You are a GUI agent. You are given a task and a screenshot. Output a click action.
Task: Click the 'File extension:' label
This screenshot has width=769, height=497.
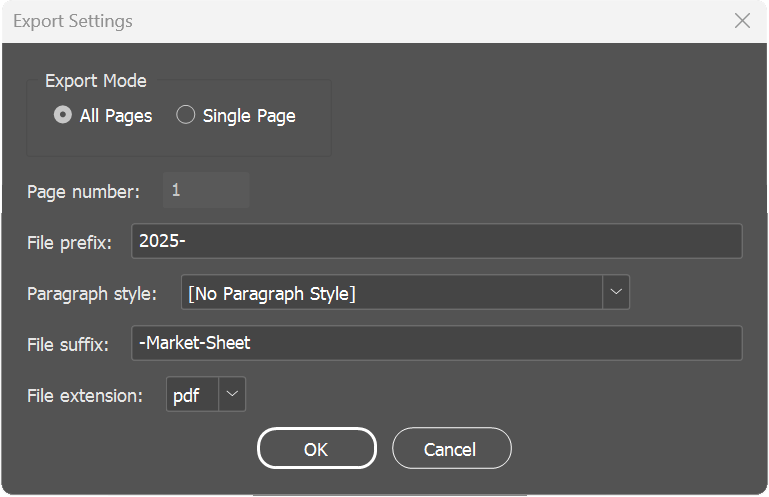tap(85, 396)
